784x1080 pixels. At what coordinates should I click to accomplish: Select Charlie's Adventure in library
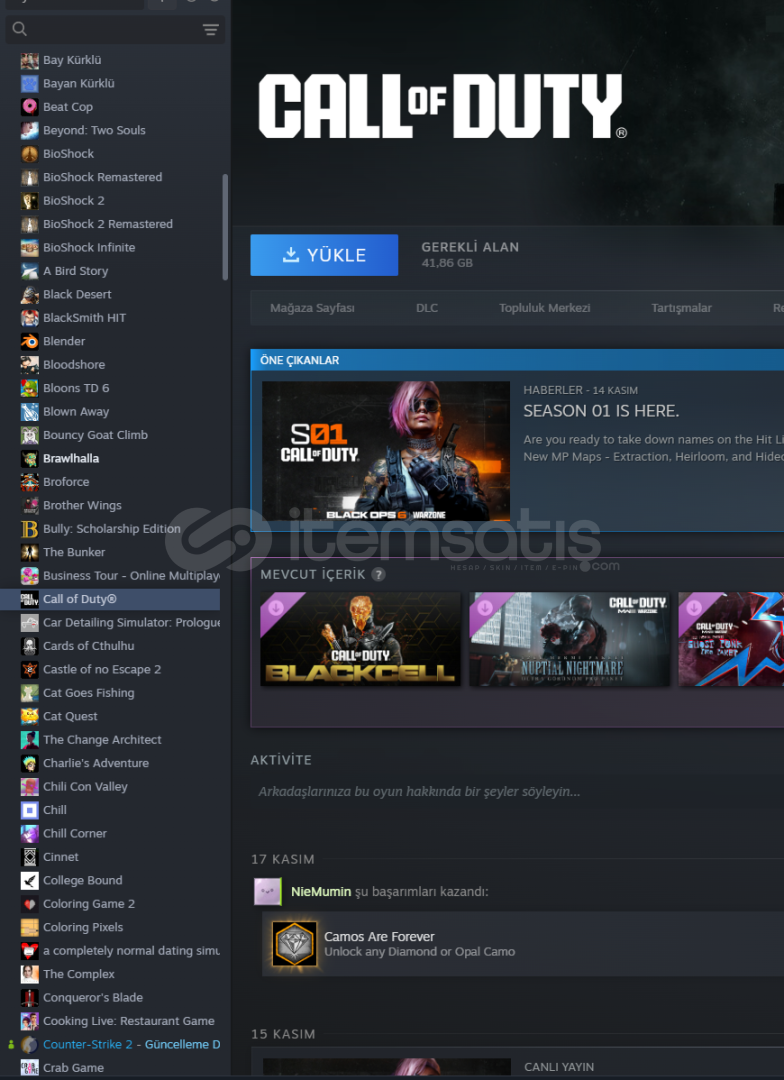tap(96, 762)
